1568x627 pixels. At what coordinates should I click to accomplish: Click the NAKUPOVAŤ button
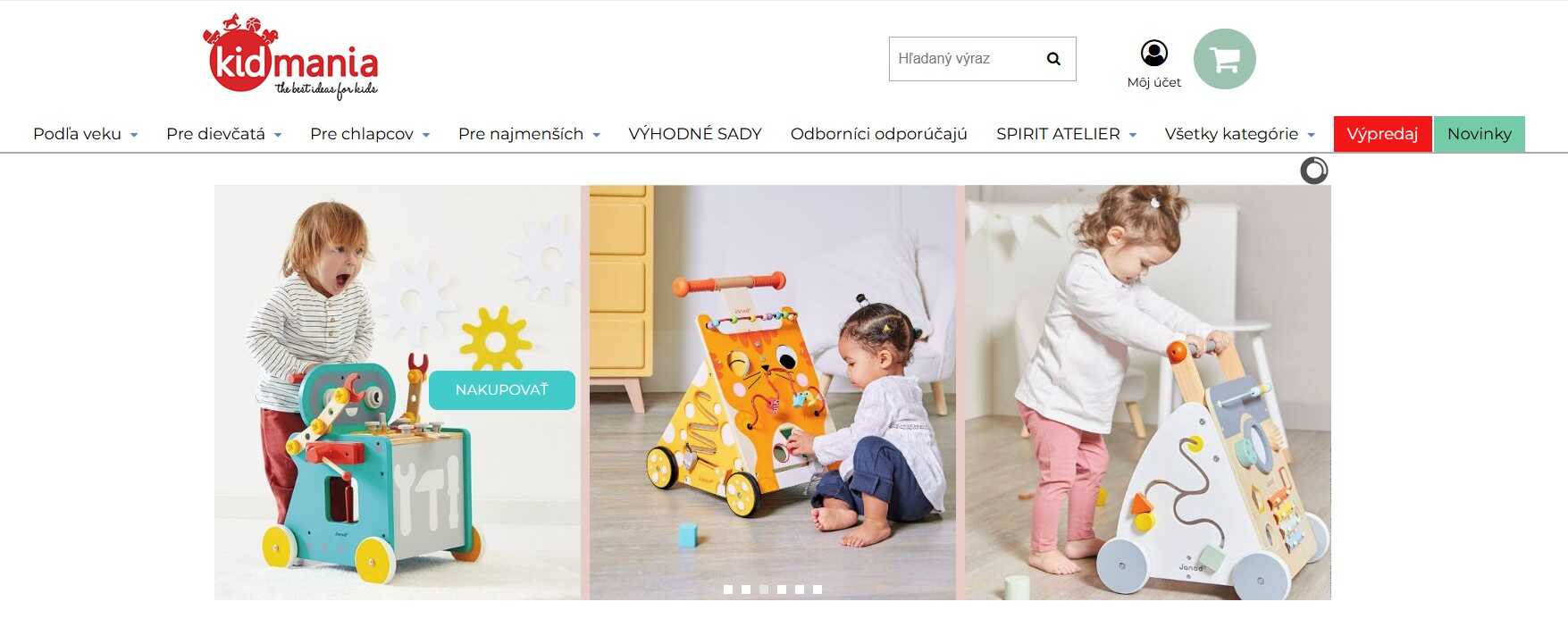(x=502, y=390)
